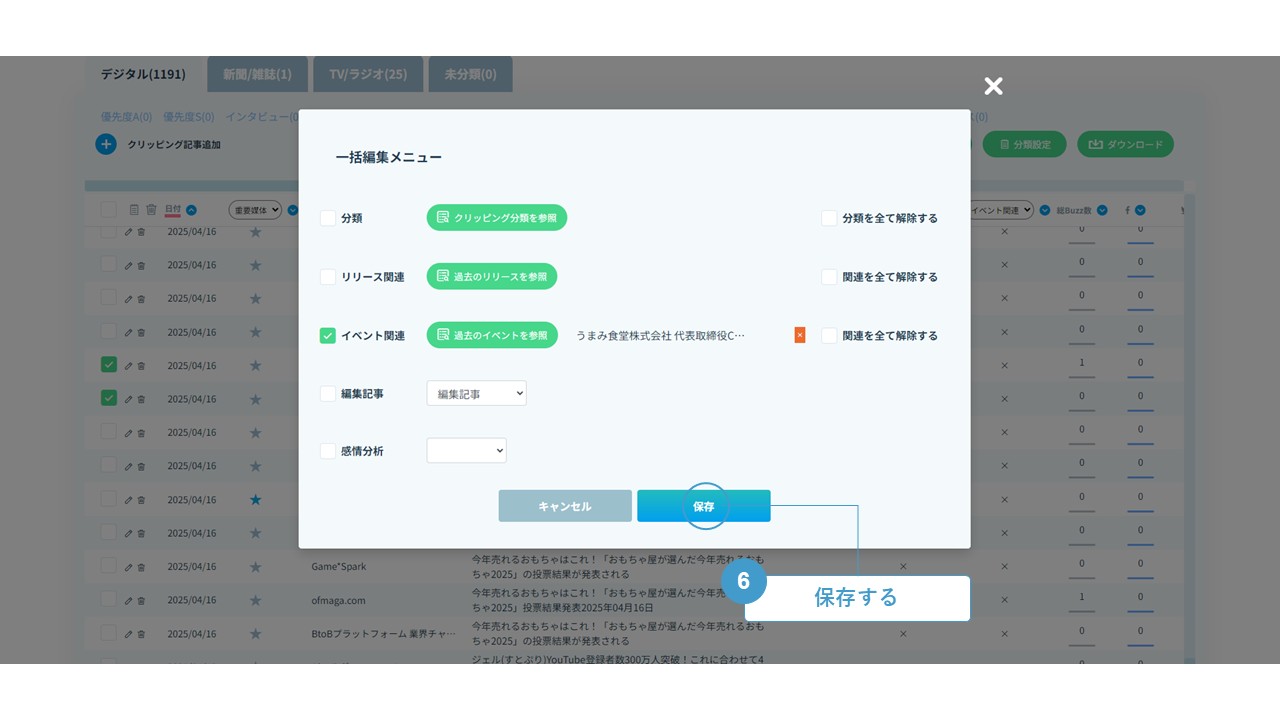Open the 編集記事 dropdown
Image resolution: width=1280 pixels, height=720 pixels.
point(476,394)
